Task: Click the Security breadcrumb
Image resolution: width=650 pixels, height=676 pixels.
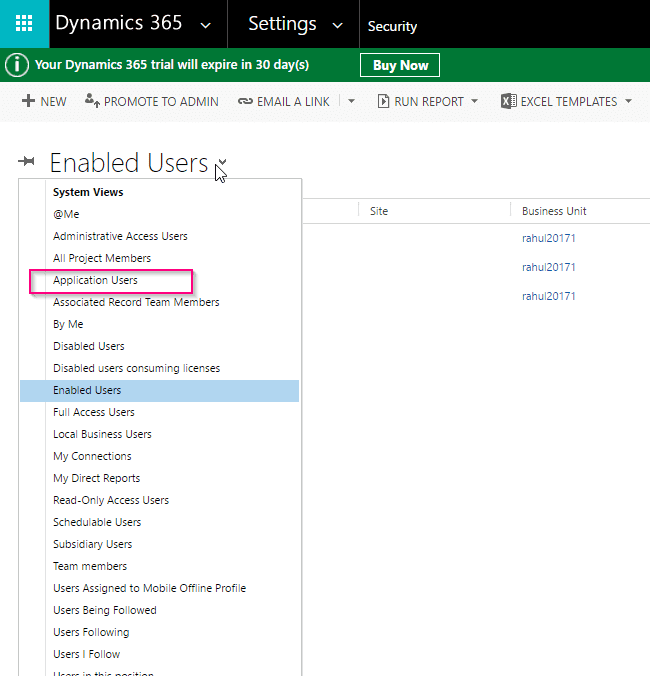Action: click(x=392, y=26)
